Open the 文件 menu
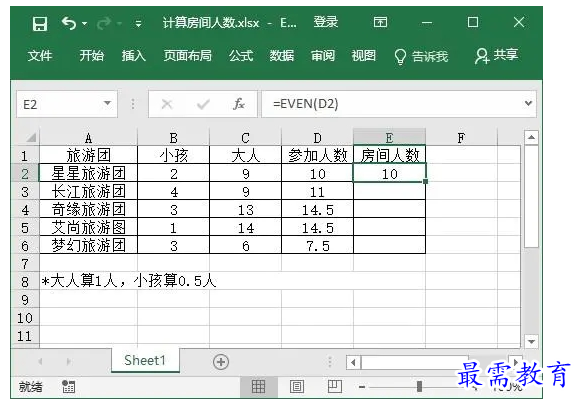 click(40, 56)
